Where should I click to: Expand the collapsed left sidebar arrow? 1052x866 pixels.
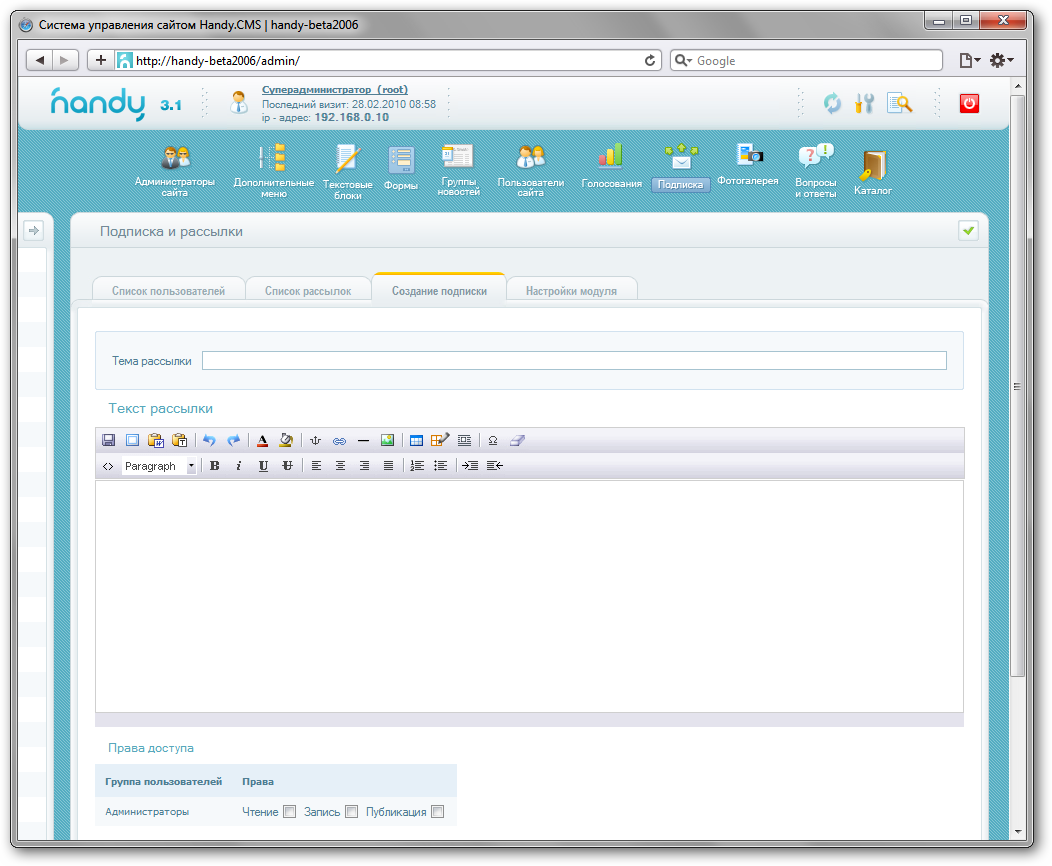pos(33,231)
